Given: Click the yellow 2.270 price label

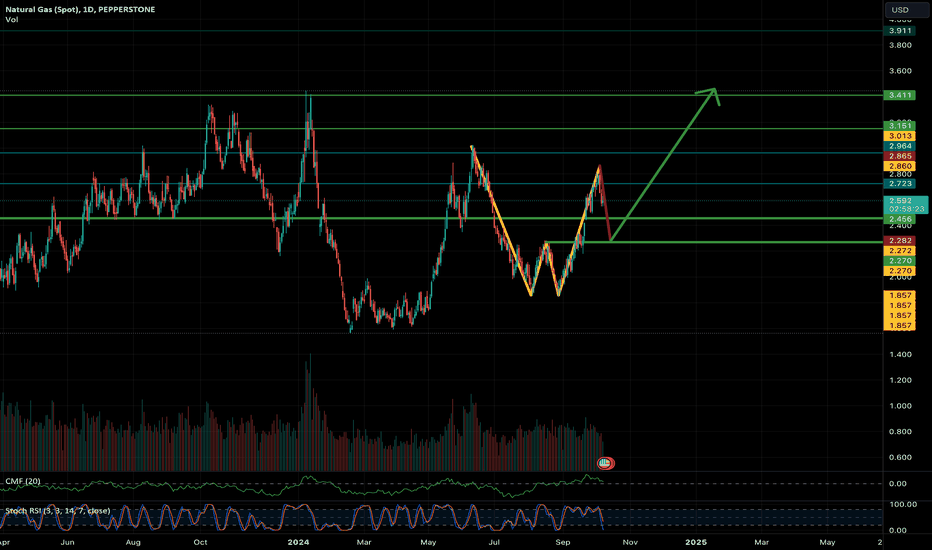Looking at the screenshot, I should (x=900, y=271).
